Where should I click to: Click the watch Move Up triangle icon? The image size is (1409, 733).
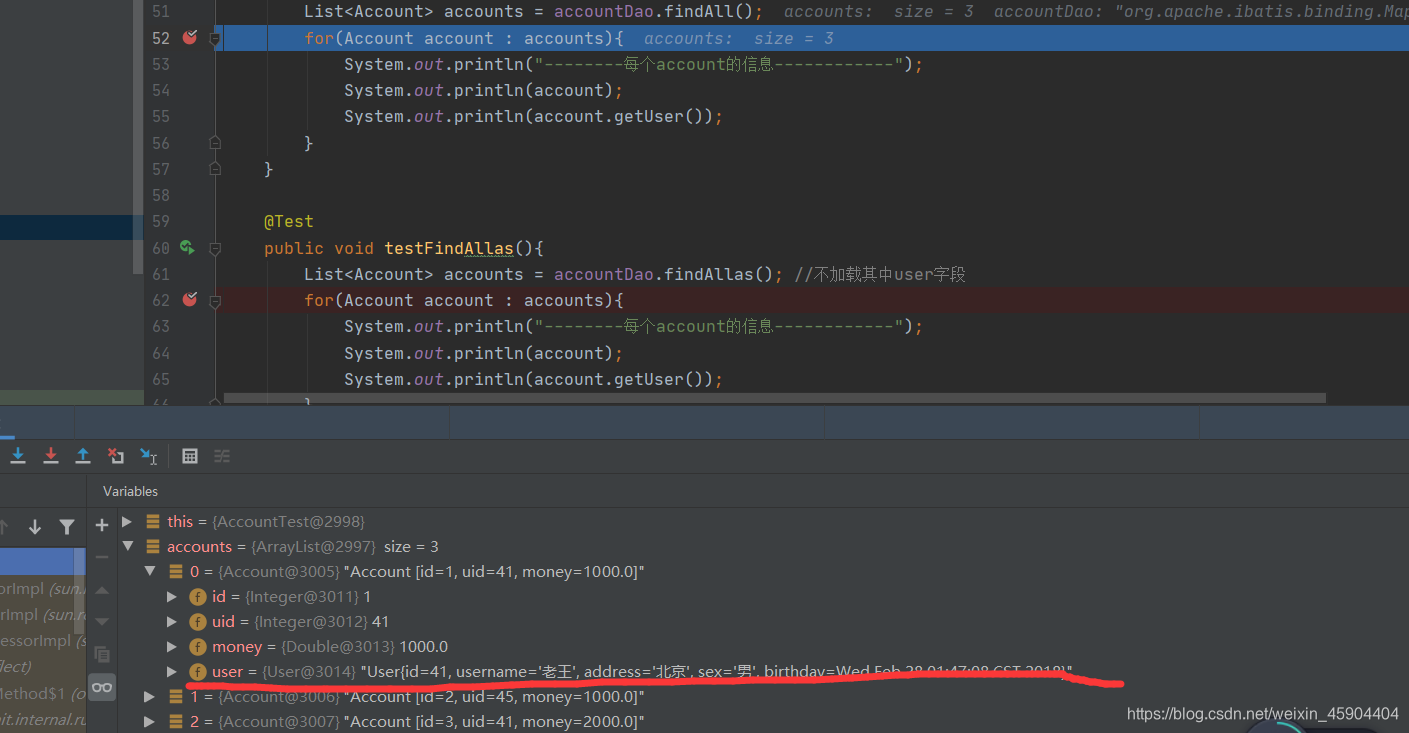(x=102, y=590)
